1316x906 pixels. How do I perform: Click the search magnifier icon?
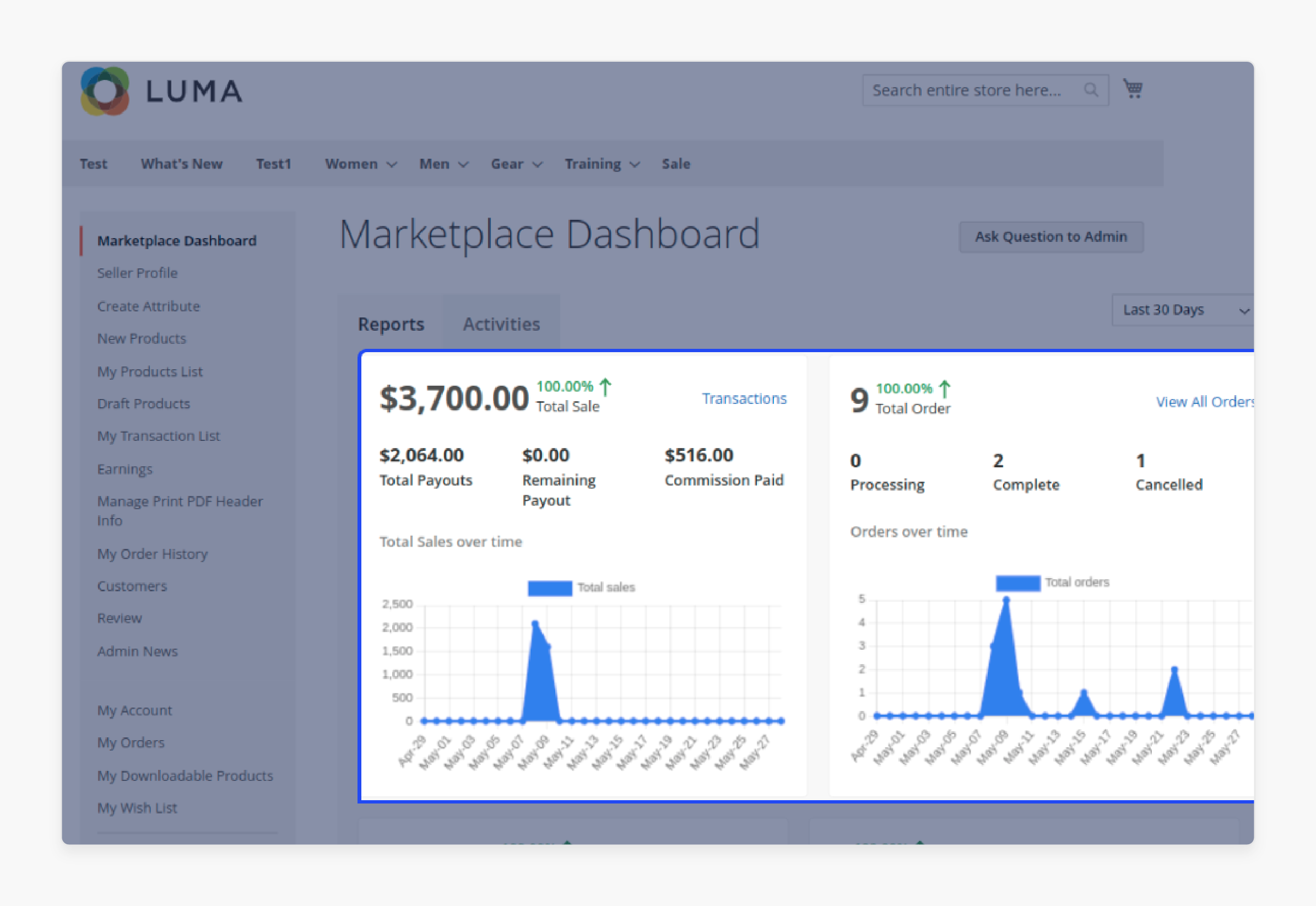tap(1091, 90)
